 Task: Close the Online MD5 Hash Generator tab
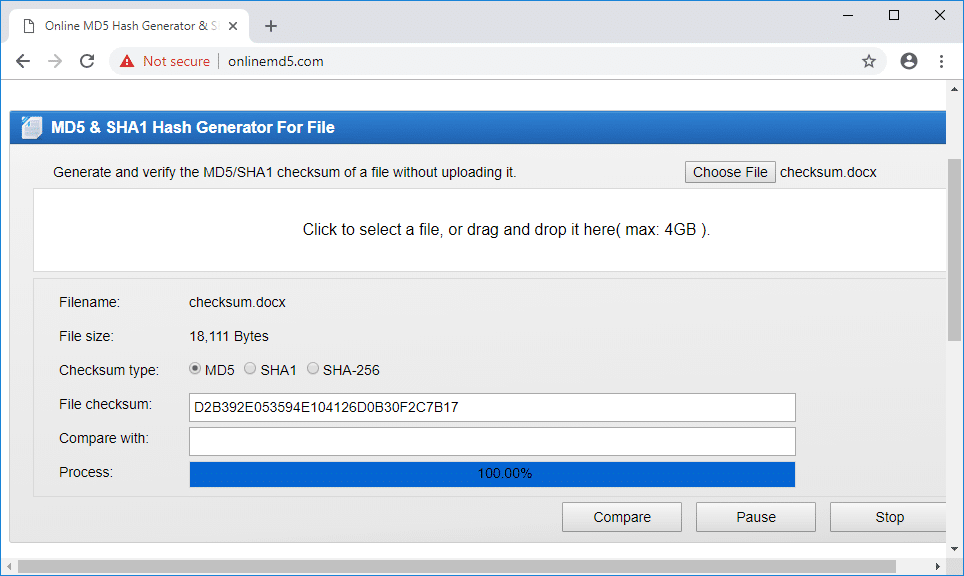pyautogui.click(x=233, y=26)
